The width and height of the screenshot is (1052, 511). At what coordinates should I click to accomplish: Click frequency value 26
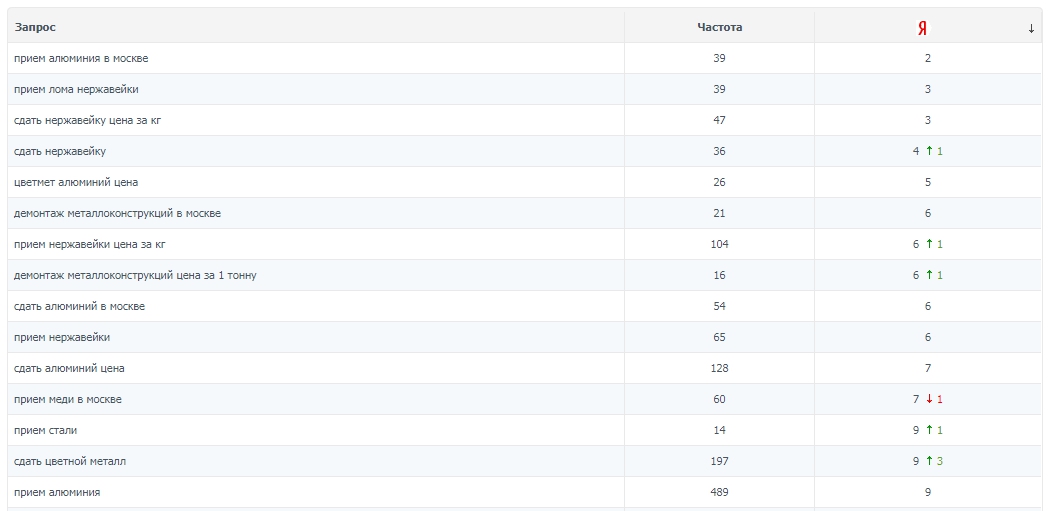point(719,182)
